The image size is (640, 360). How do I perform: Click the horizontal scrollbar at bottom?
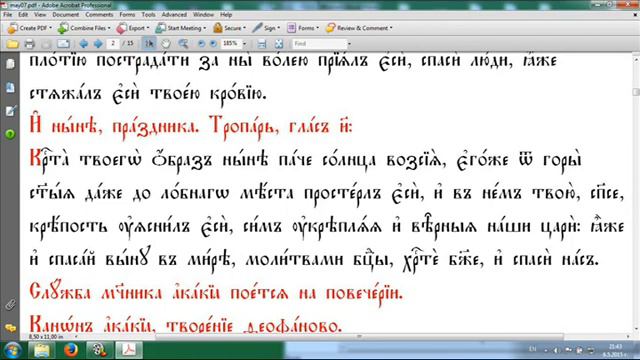(359, 337)
